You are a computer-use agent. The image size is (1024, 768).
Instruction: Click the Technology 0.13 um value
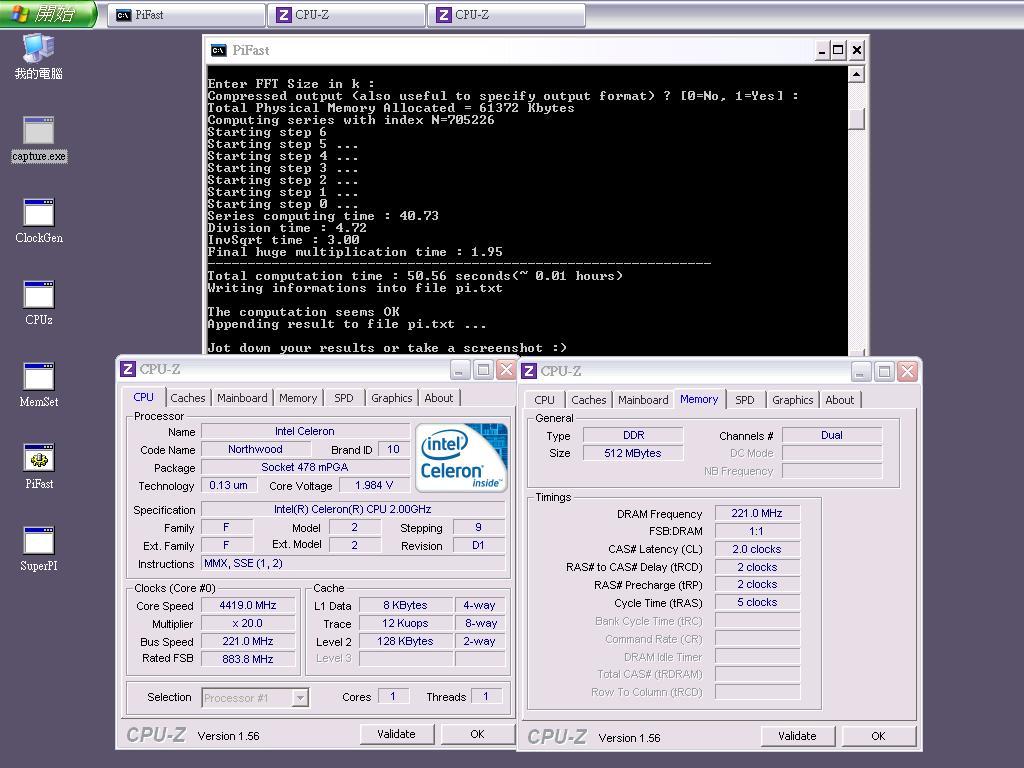tap(228, 485)
